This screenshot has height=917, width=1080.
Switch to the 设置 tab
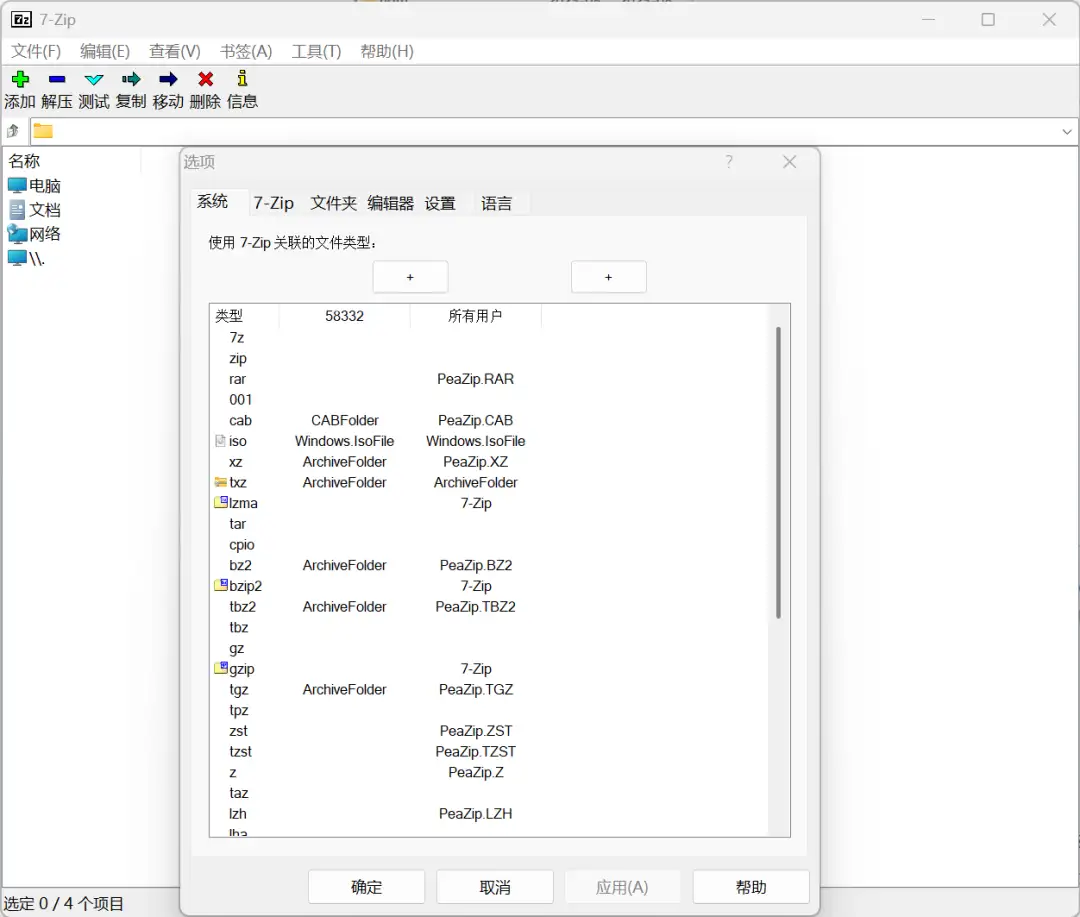point(440,203)
